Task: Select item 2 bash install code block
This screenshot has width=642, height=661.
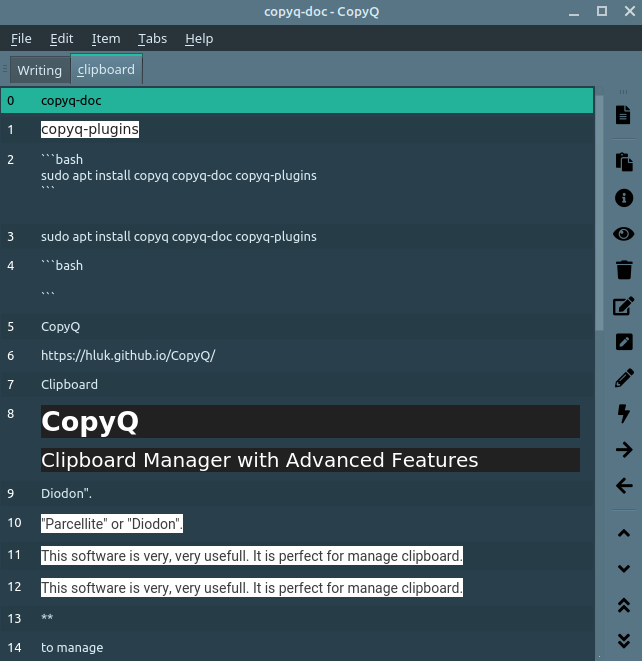Action: click(x=297, y=183)
